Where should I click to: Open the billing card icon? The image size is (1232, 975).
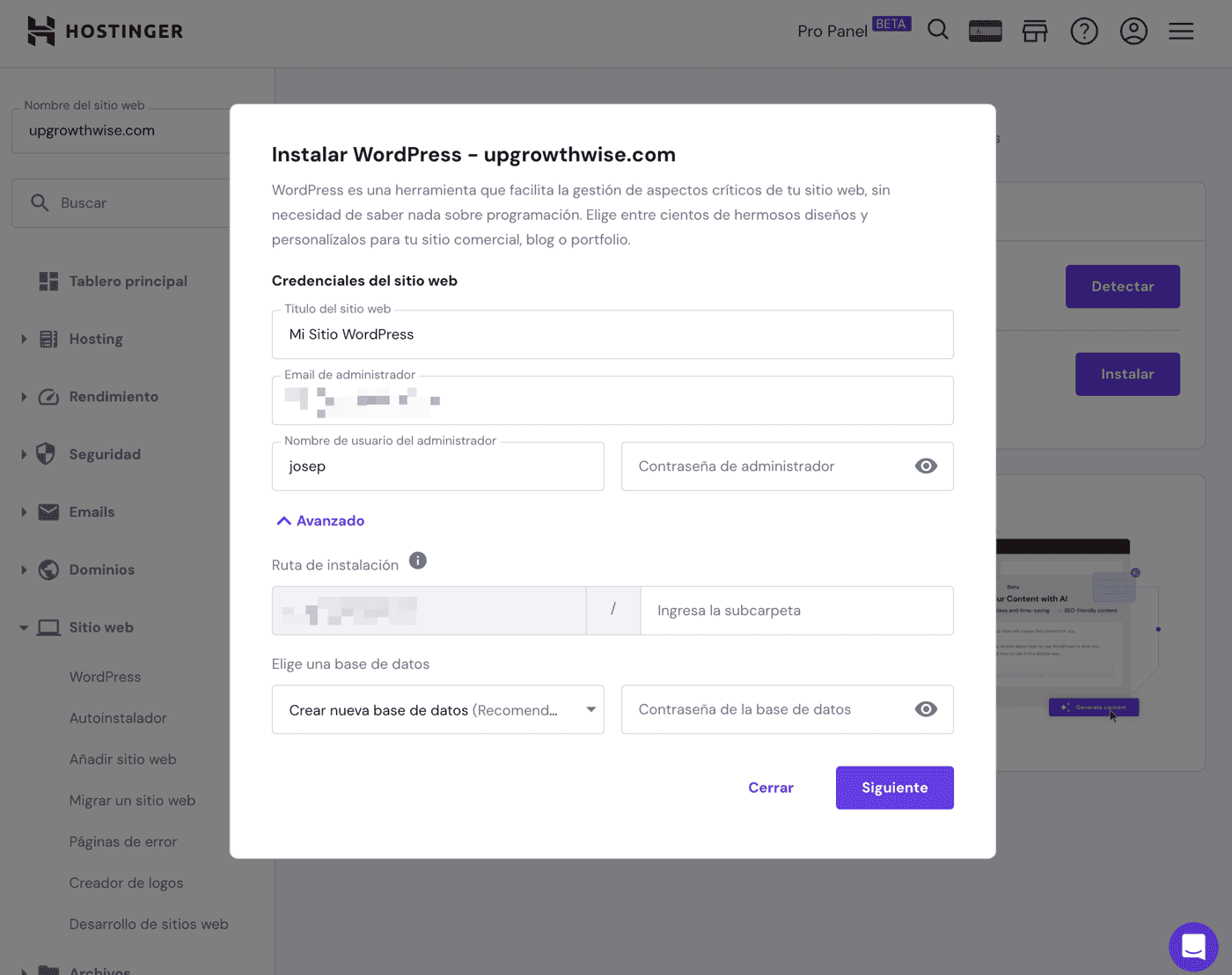(986, 32)
